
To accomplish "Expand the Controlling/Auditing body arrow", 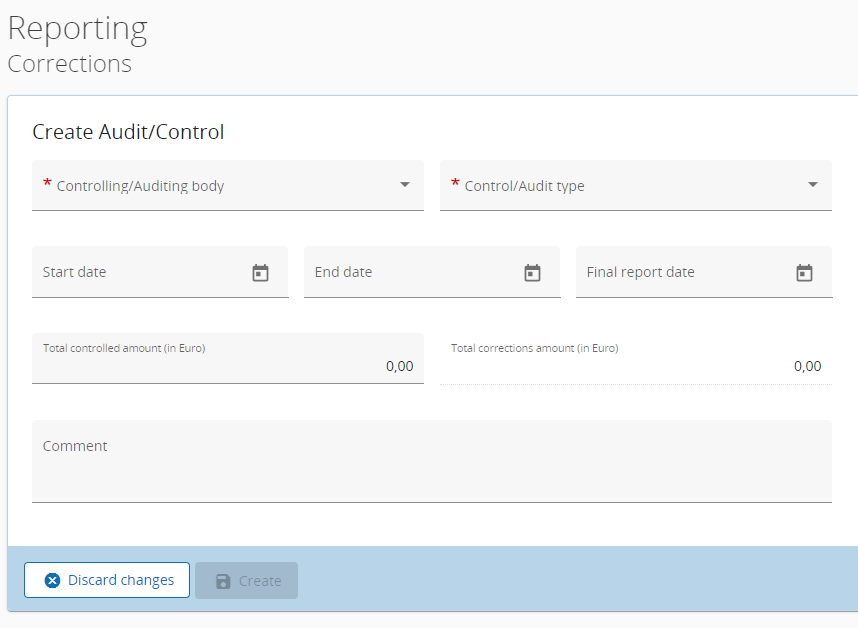I will coord(405,185).
